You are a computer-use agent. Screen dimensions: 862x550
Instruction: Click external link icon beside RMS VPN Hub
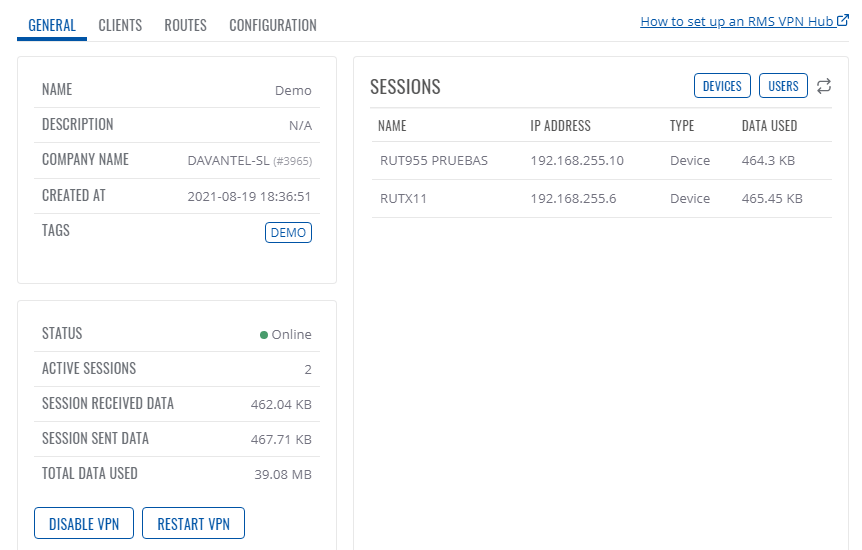843,20
